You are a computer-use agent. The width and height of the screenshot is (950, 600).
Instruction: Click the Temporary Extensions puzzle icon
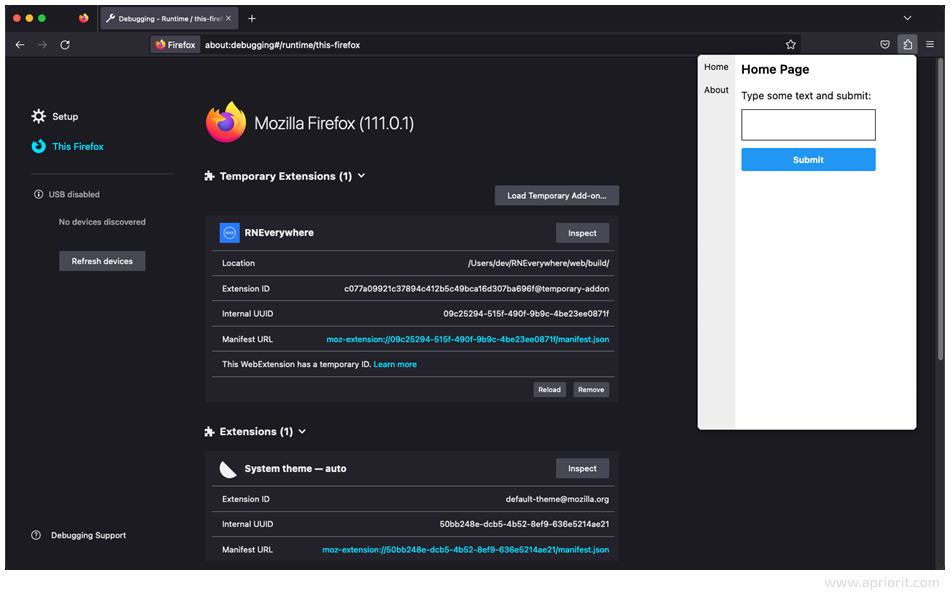point(210,176)
